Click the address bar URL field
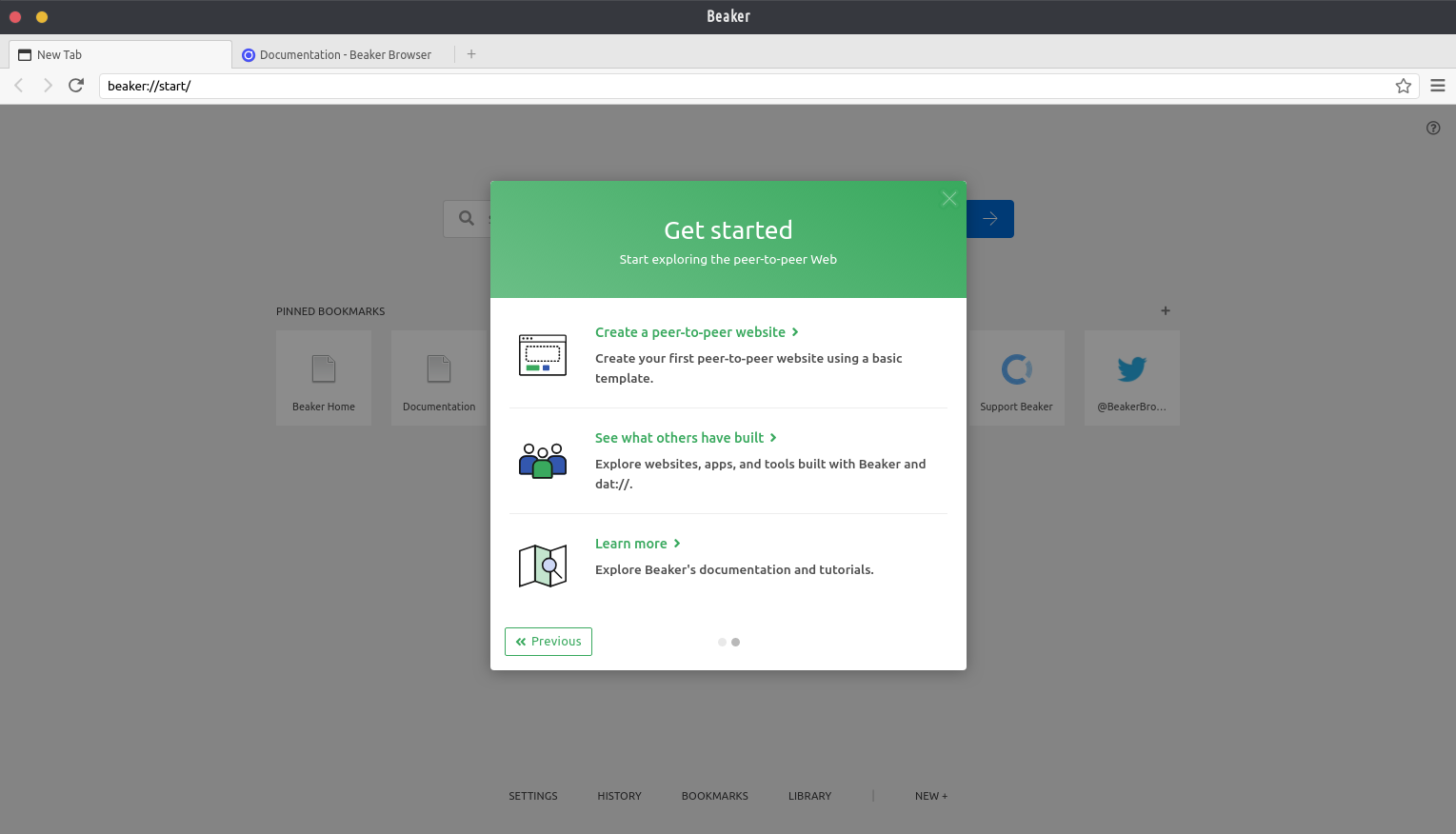Viewport: 1456px width, 834px height. [743, 86]
